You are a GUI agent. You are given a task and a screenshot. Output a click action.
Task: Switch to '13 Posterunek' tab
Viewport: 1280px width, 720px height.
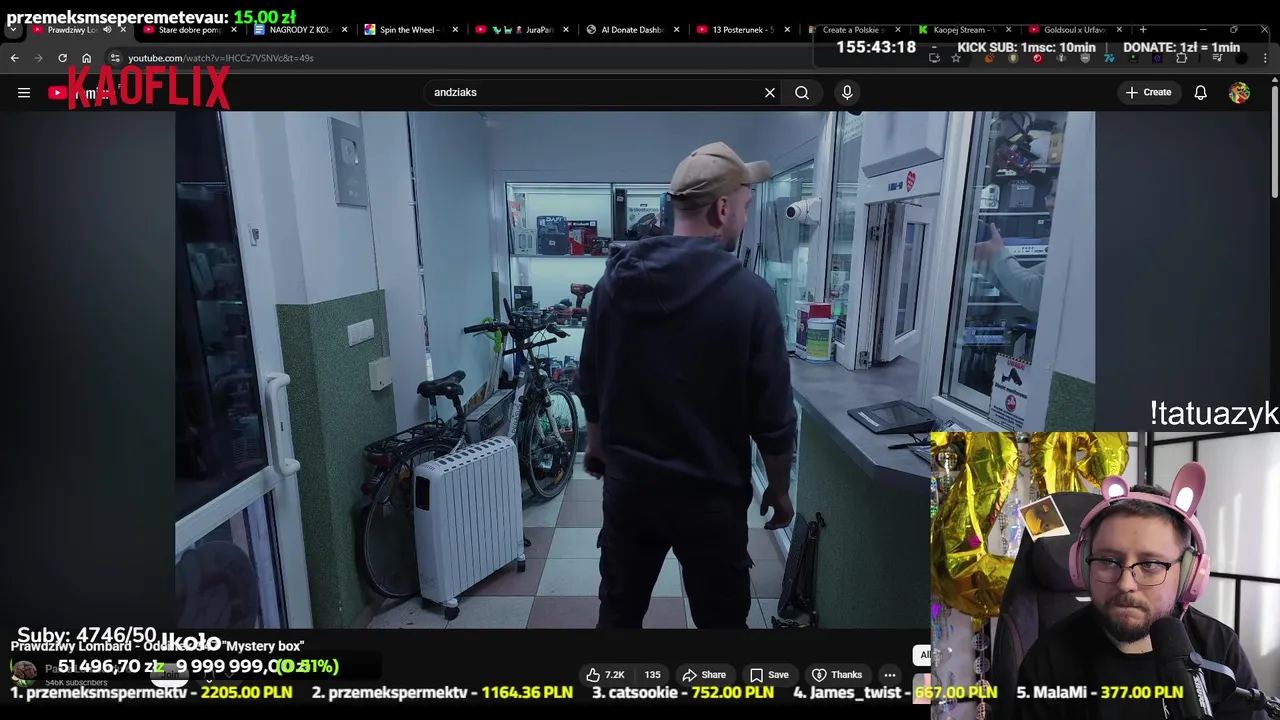coord(742,30)
